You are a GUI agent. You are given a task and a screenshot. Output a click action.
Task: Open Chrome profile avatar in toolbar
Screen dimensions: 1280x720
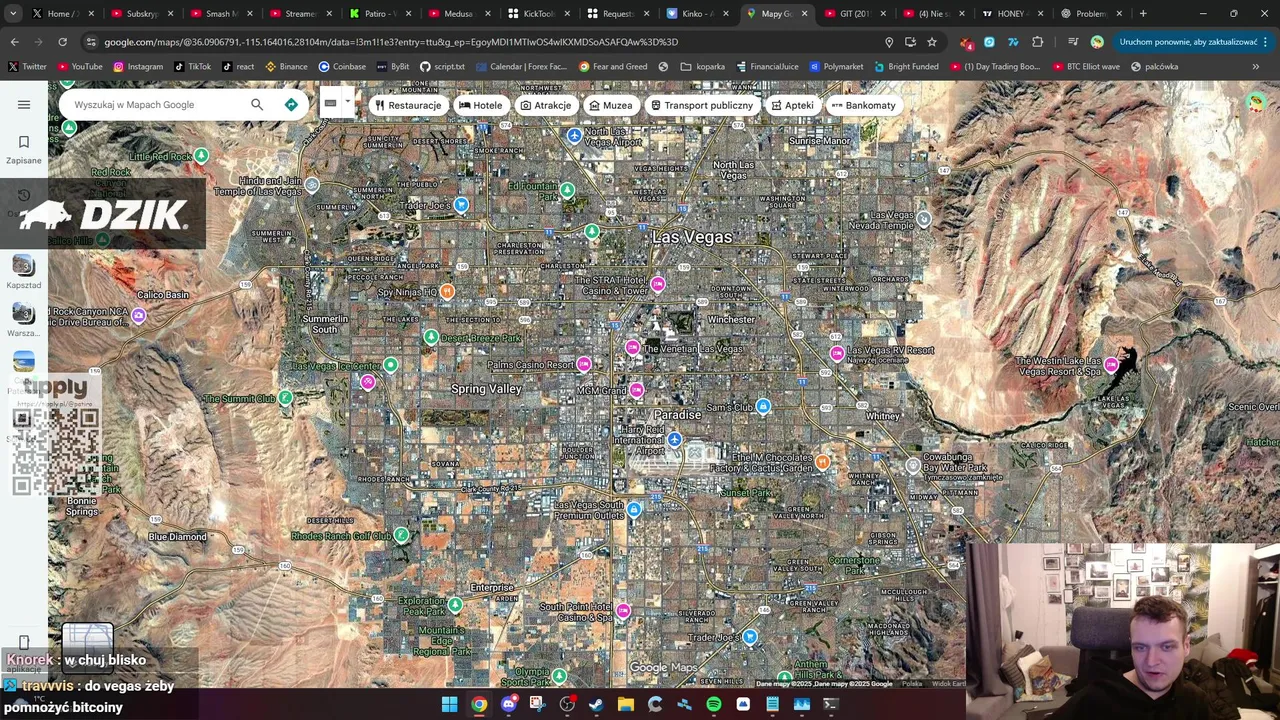1097,42
